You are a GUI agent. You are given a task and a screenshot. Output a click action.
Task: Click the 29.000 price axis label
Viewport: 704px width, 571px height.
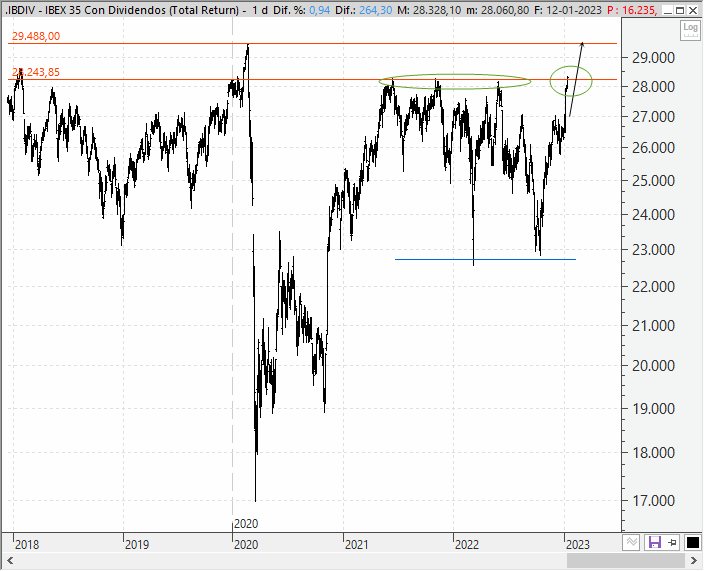pos(653,57)
